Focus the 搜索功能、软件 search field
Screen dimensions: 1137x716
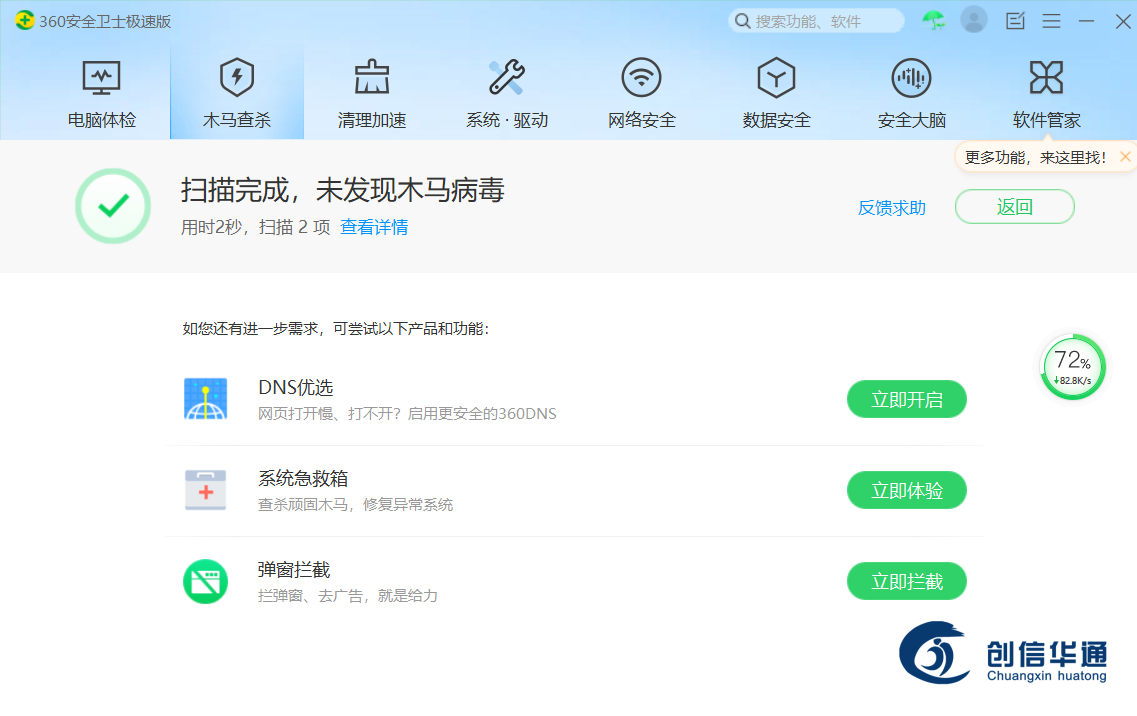pos(816,21)
